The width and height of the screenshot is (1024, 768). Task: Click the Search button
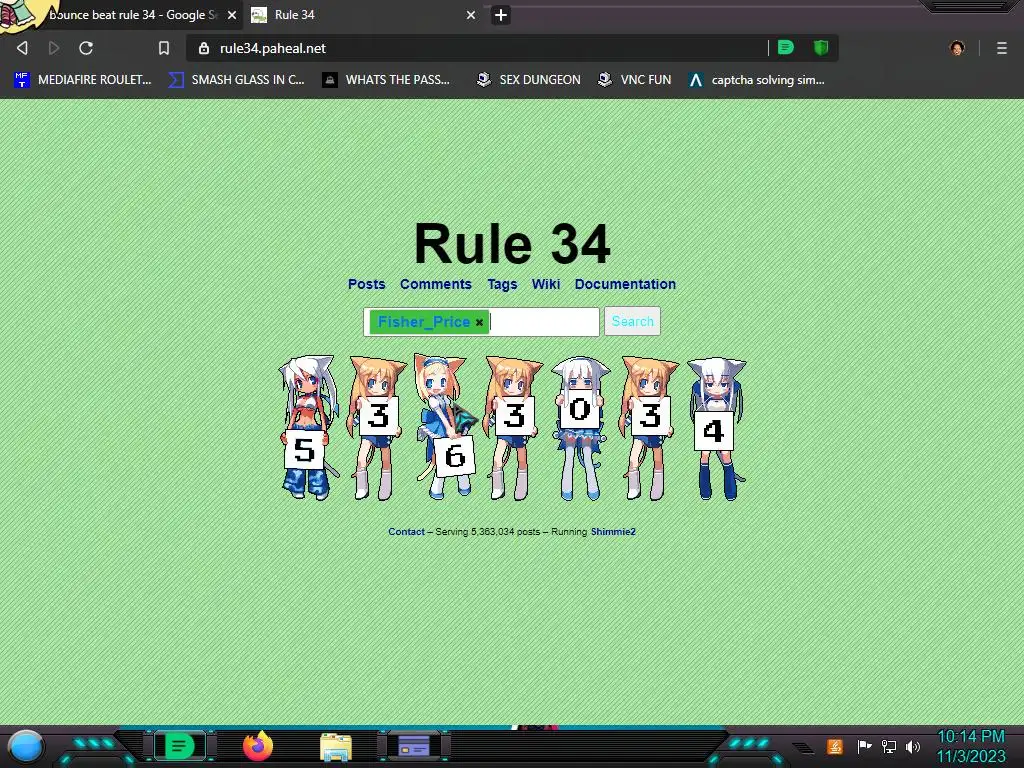[x=632, y=321]
